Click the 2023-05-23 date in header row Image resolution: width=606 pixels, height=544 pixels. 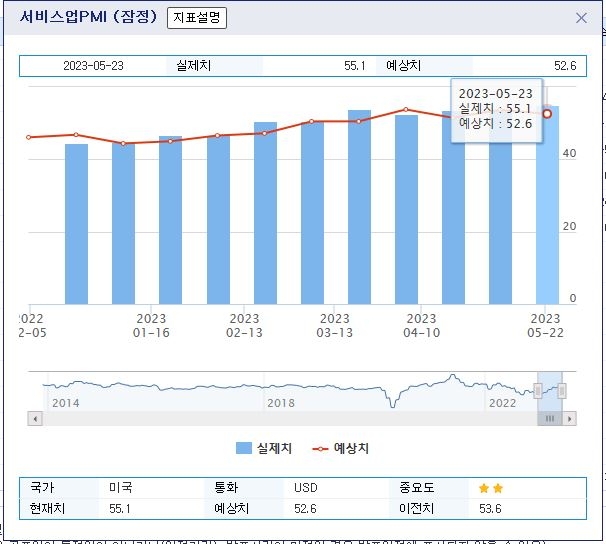click(x=93, y=66)
